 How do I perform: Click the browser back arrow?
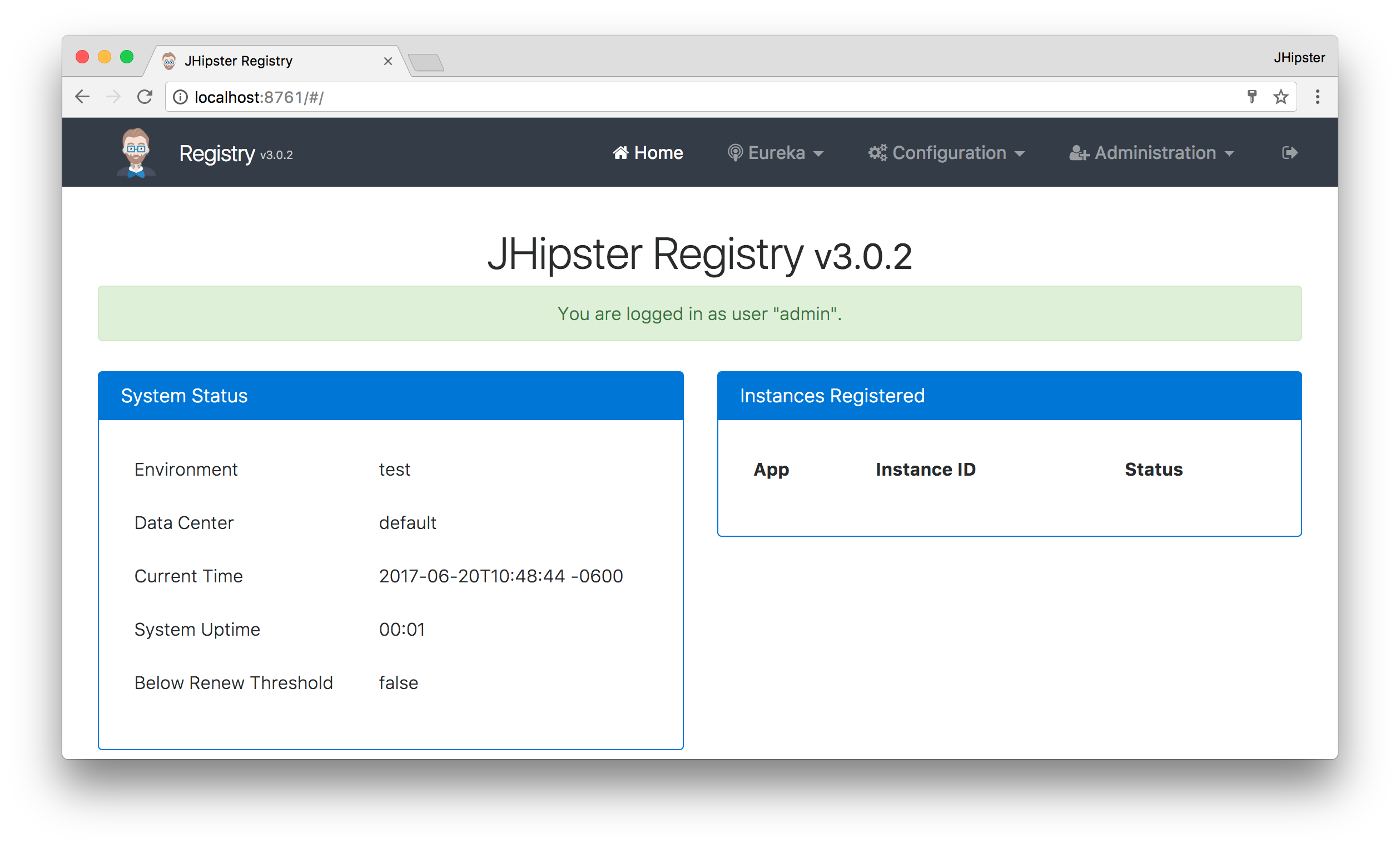click(x=82, y=97)
